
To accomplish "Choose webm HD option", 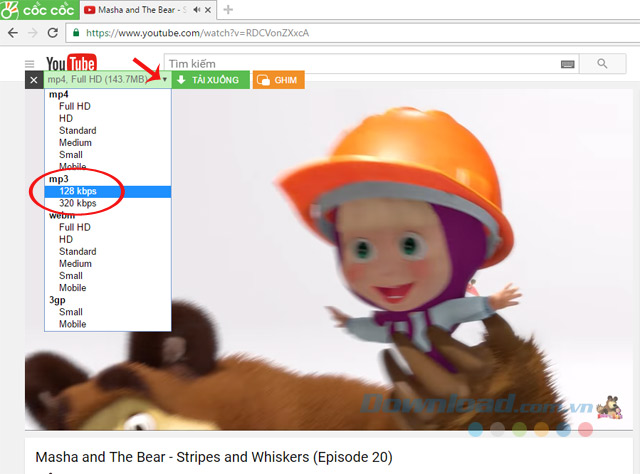I will pyautogui.click(x=108, y=240).
